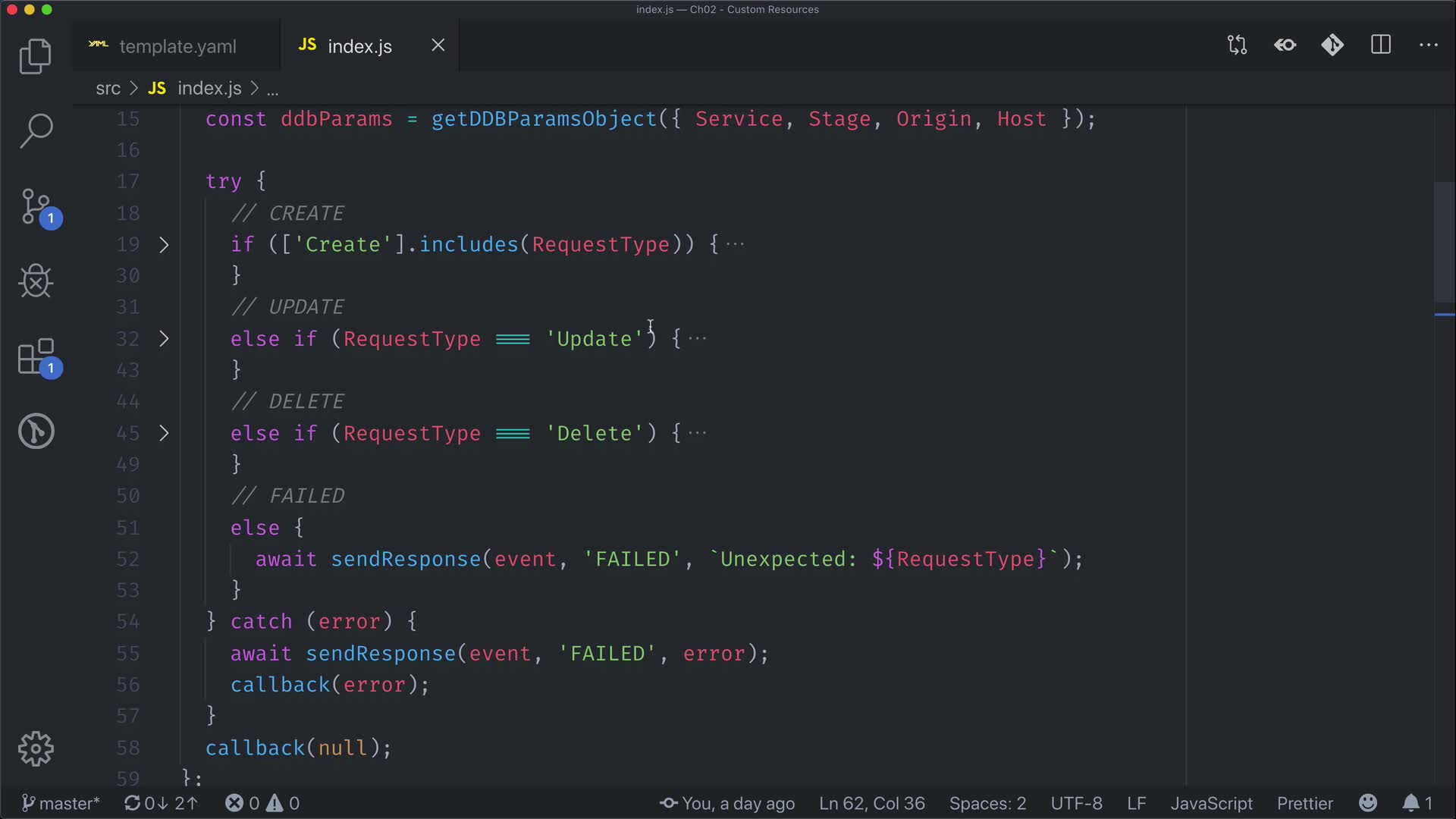Open the Manage gear settings icon
Screen dimensions: 1456x819
pos(35,748)
